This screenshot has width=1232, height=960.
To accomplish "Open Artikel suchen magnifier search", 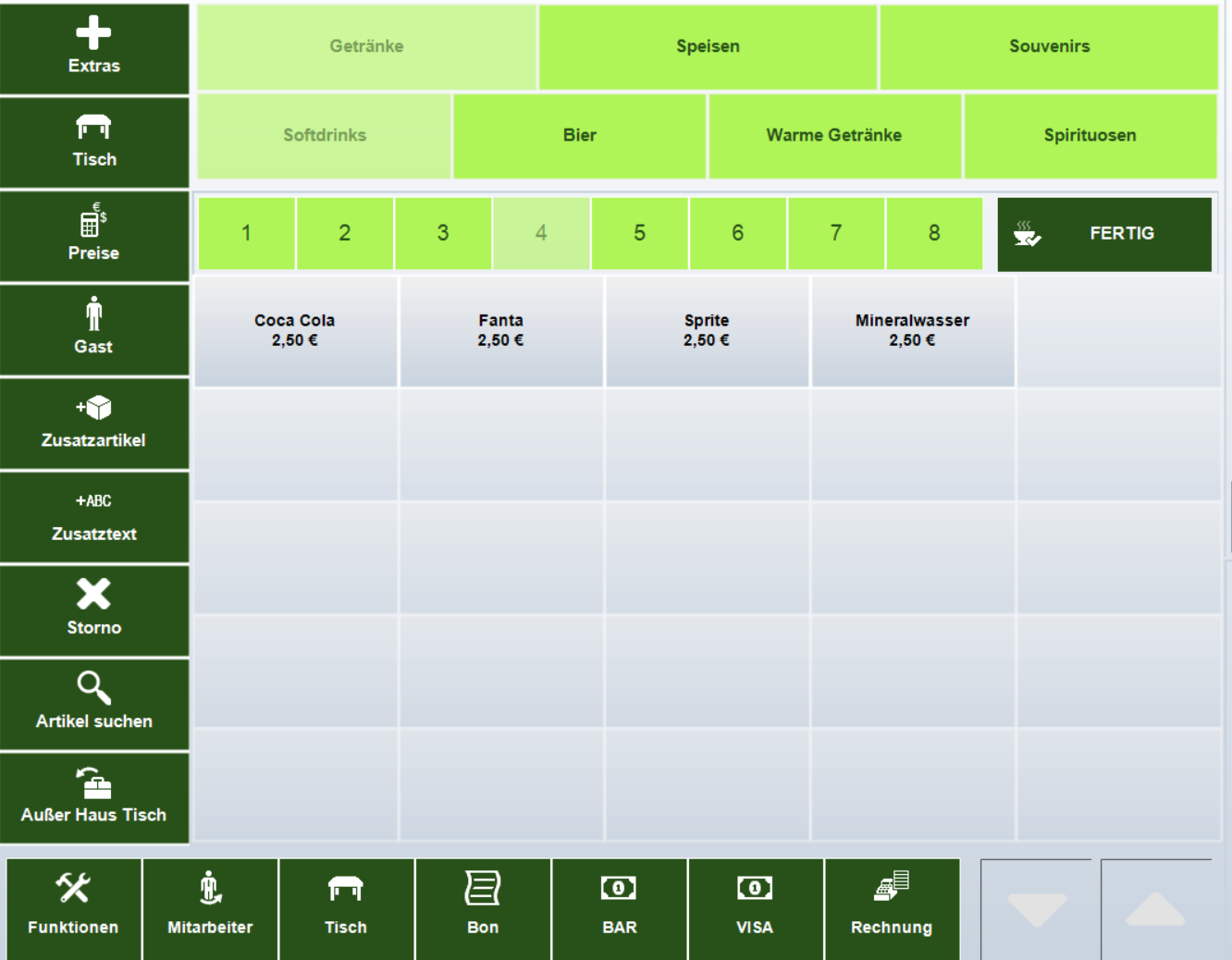I will coord(94,704).
